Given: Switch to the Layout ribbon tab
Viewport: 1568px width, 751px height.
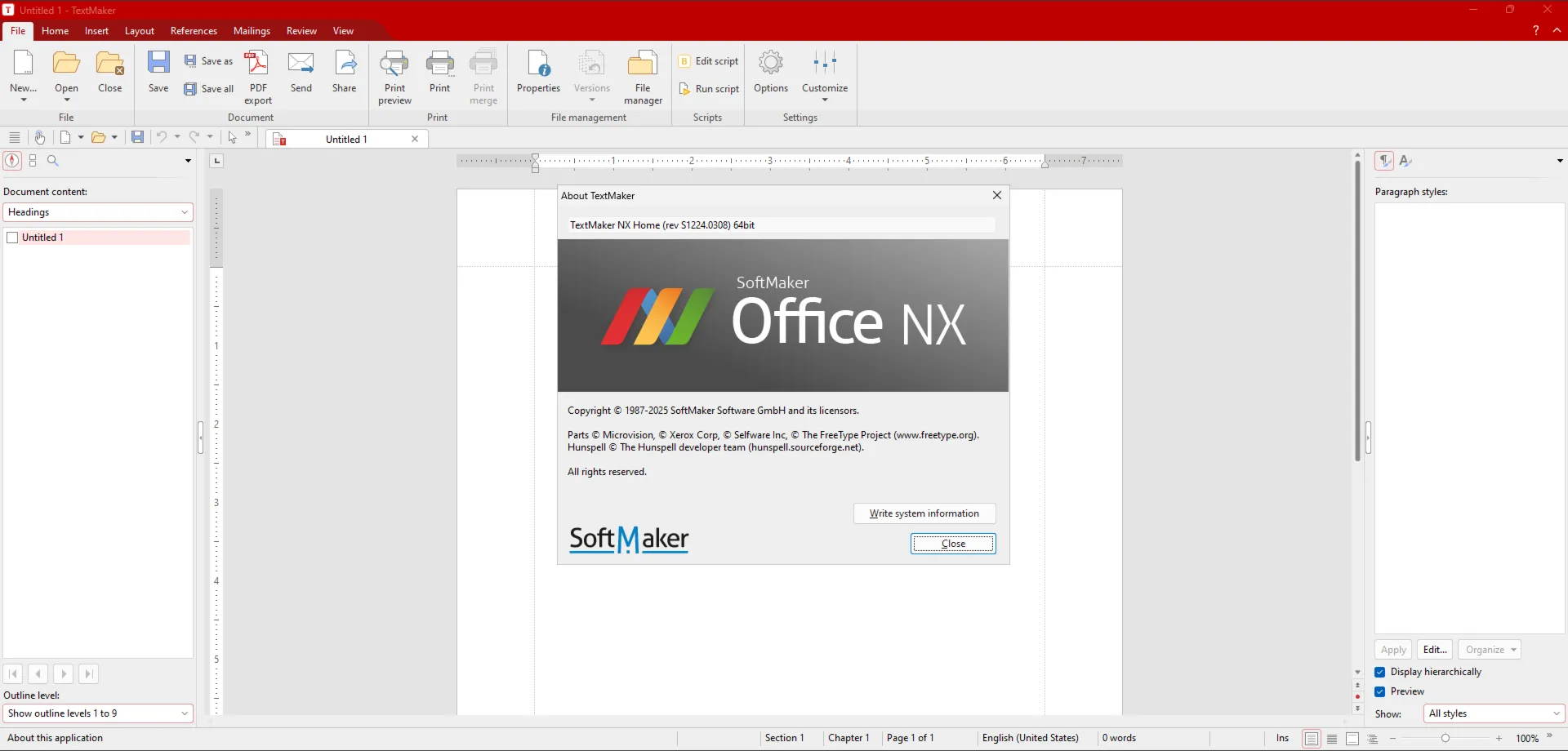Looking at the screenshot, I should click(x=140, y=31).
